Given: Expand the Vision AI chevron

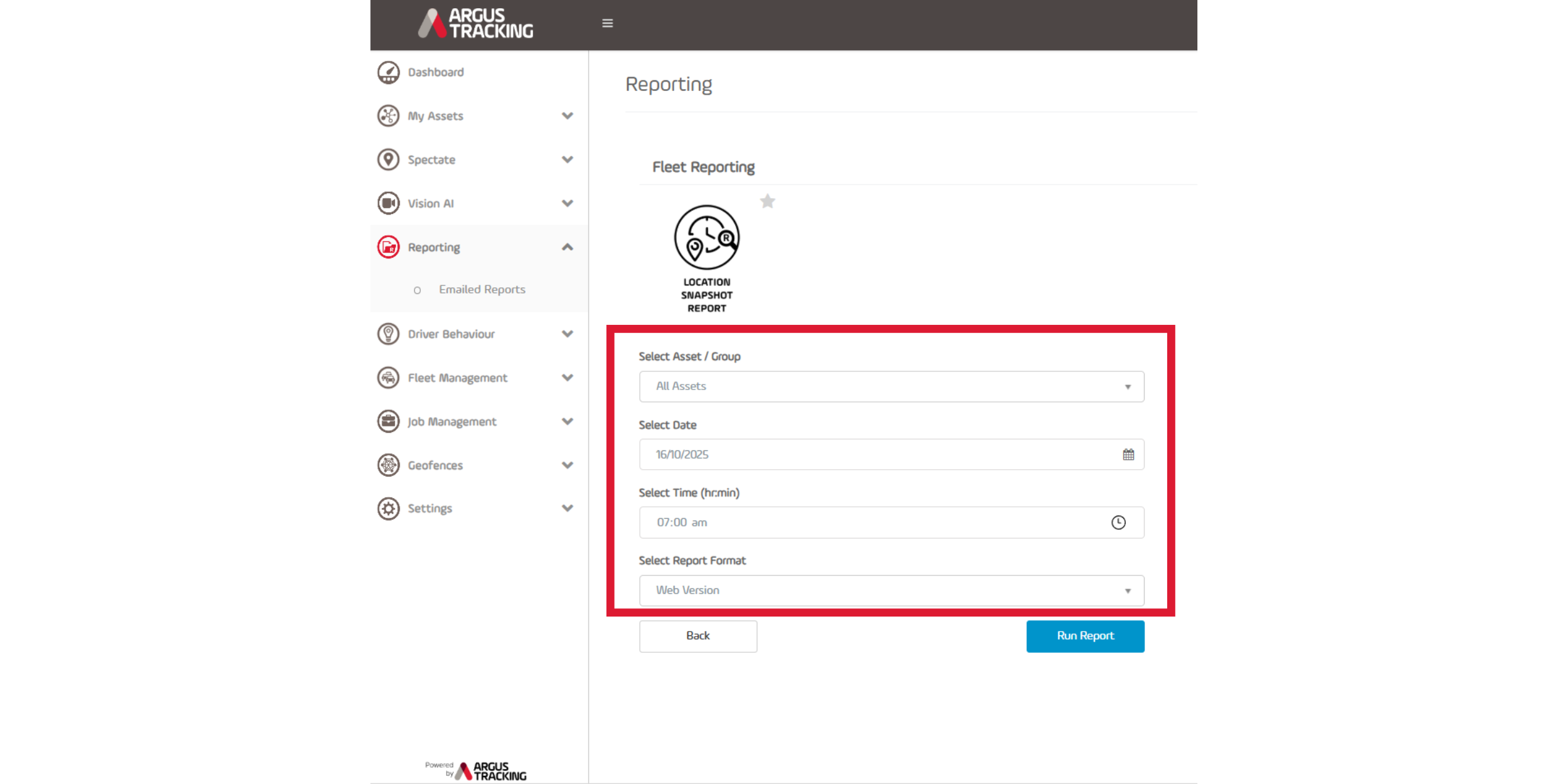Looking at the screenshot, I should tap(567, 203).
